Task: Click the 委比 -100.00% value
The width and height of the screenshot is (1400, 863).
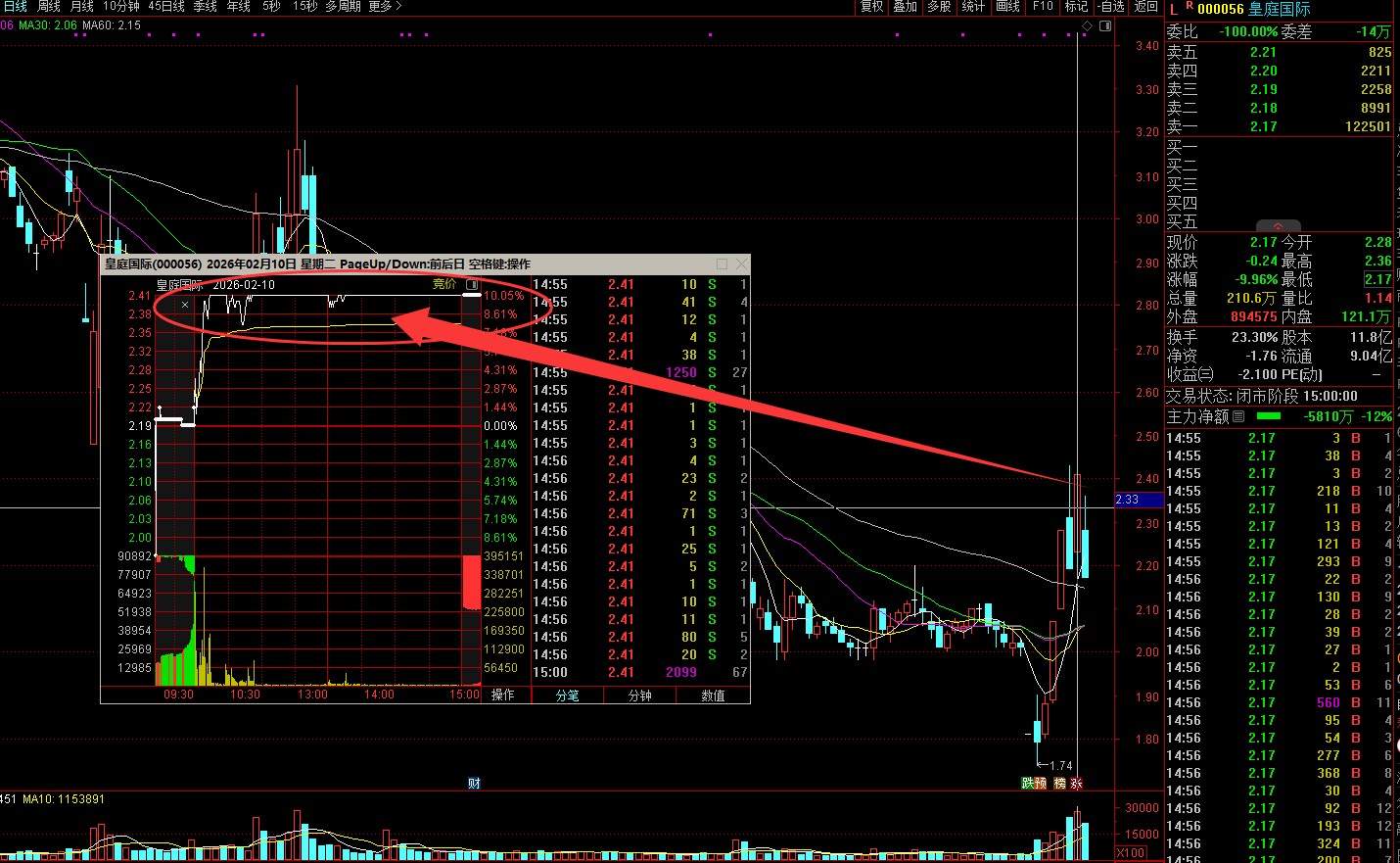Action: click(x=1248, y=31)
